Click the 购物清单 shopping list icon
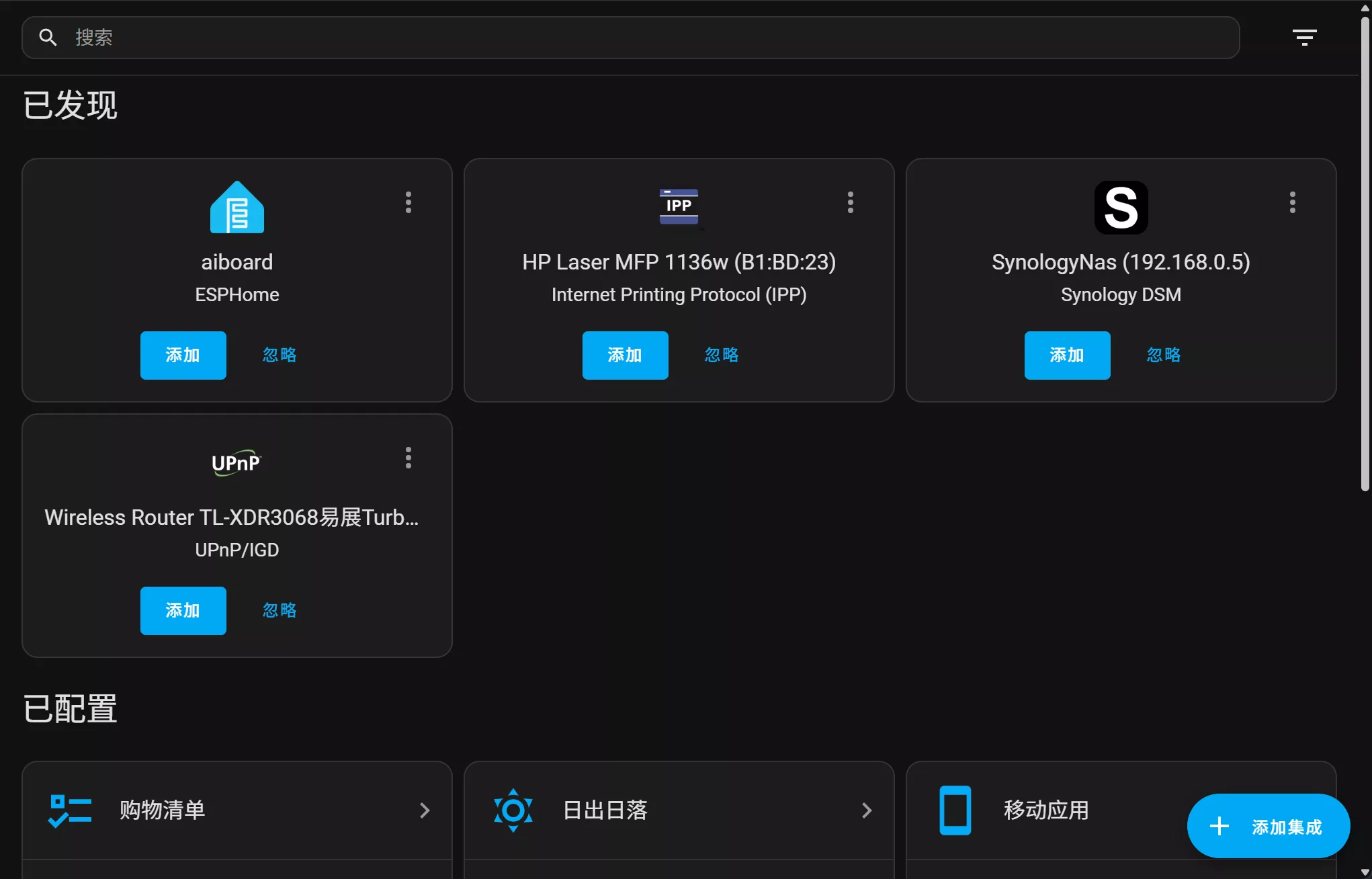This screenshot has width=1372, height=879. click(x=70, y=810)
